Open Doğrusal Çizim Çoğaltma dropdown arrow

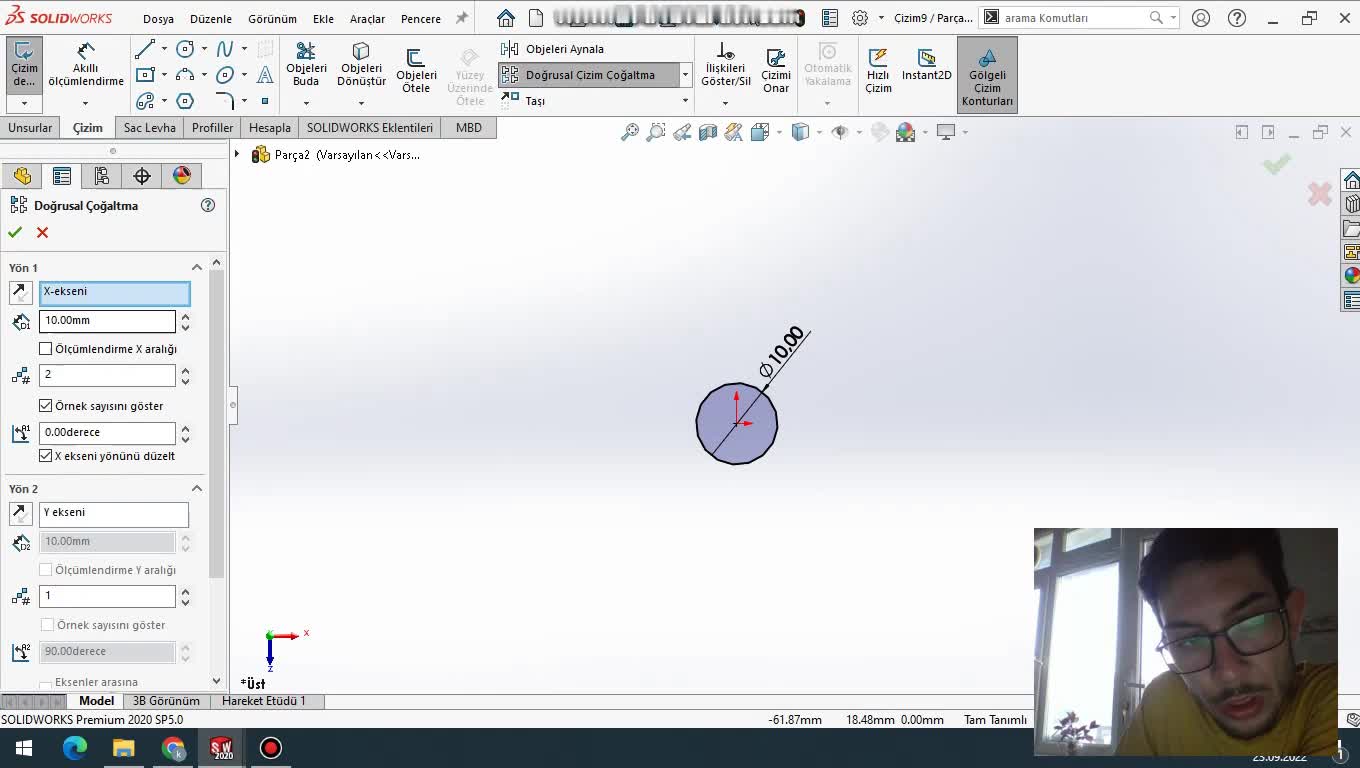[685, 75]
